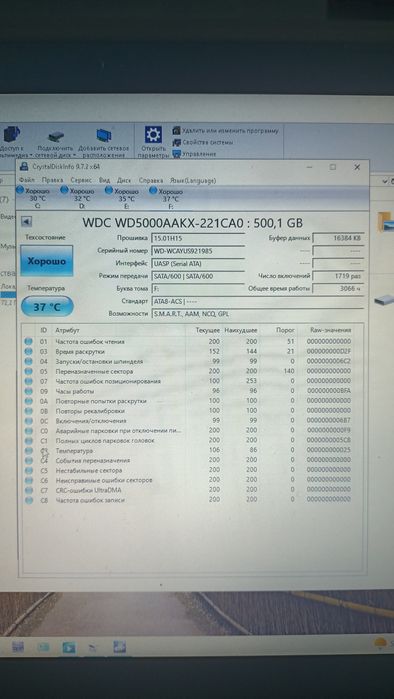394x699 pixels.
Task: Click the 37 °C temperature button
Action: click(x=47, y=307)
